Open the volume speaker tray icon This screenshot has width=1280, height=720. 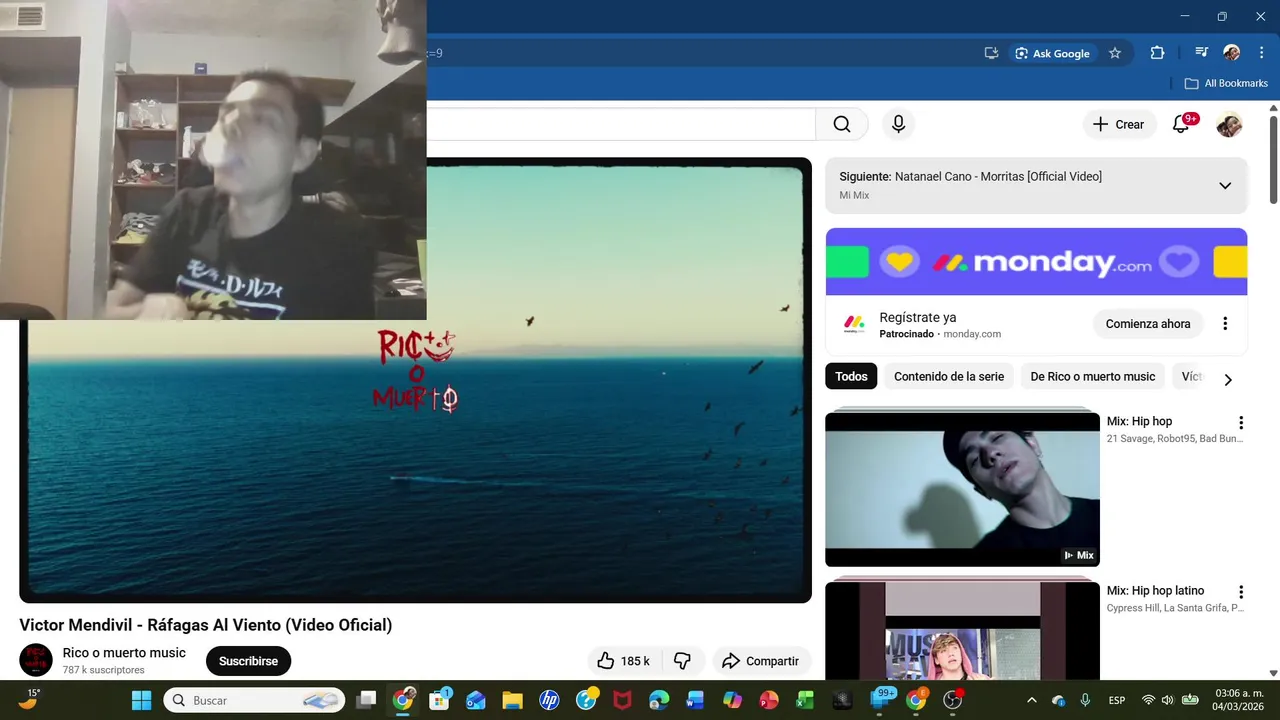pos(1167,700)
